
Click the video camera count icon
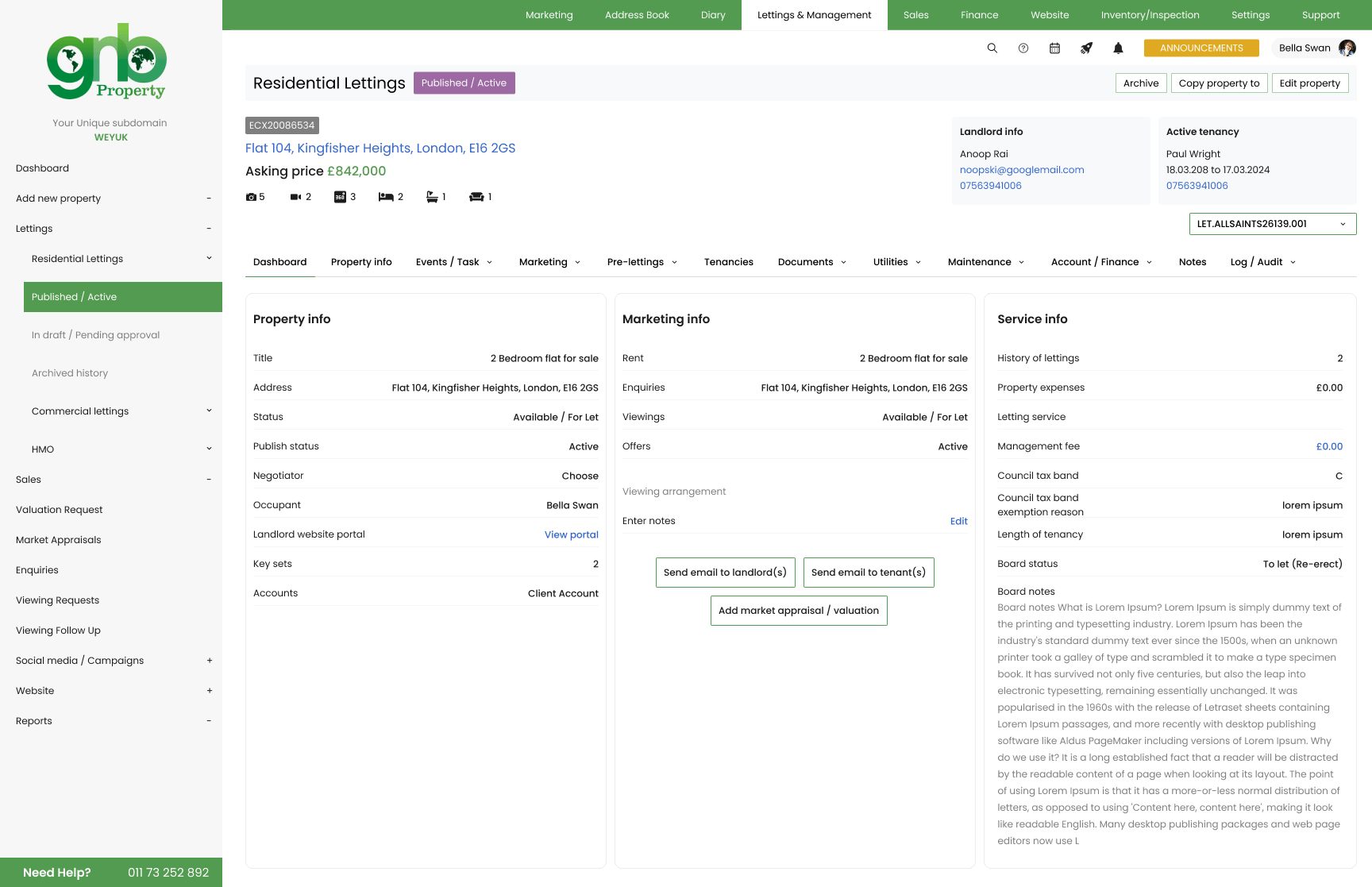(295, 197)
